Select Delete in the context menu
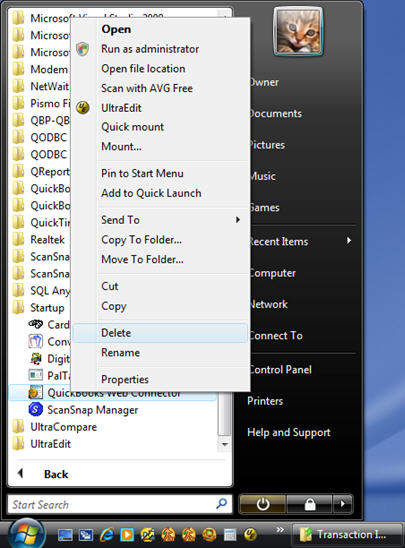Viewport: 405px width, 548px height. tap(161, 333)
